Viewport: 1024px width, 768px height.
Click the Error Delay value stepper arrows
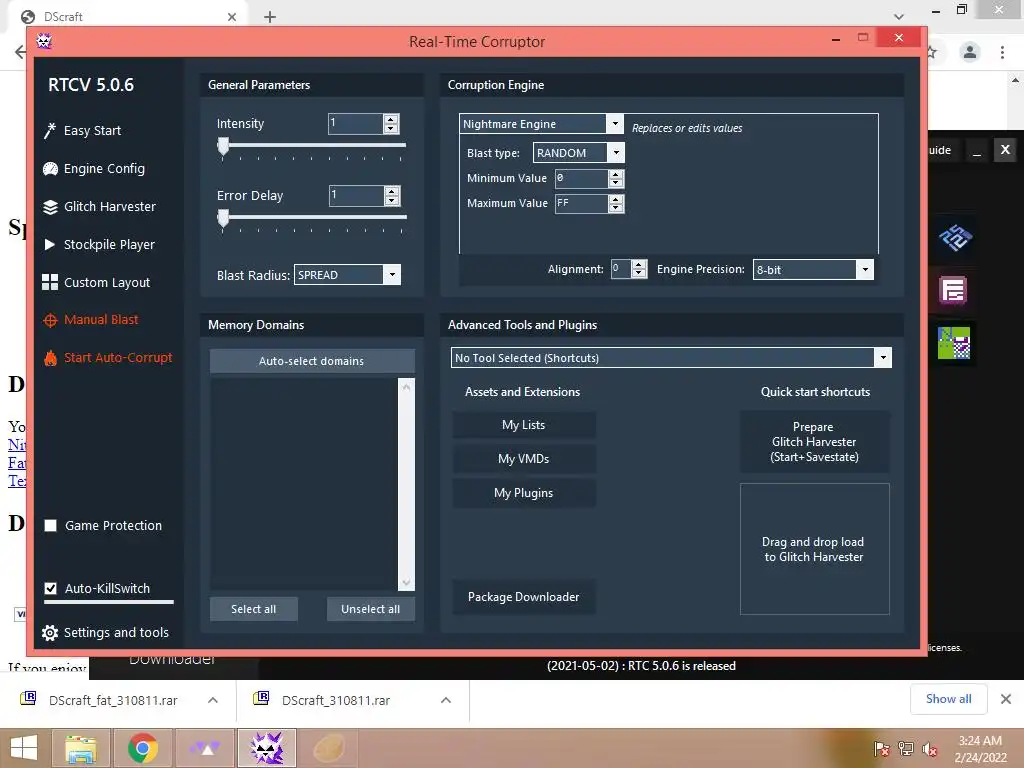click(392, 195)
